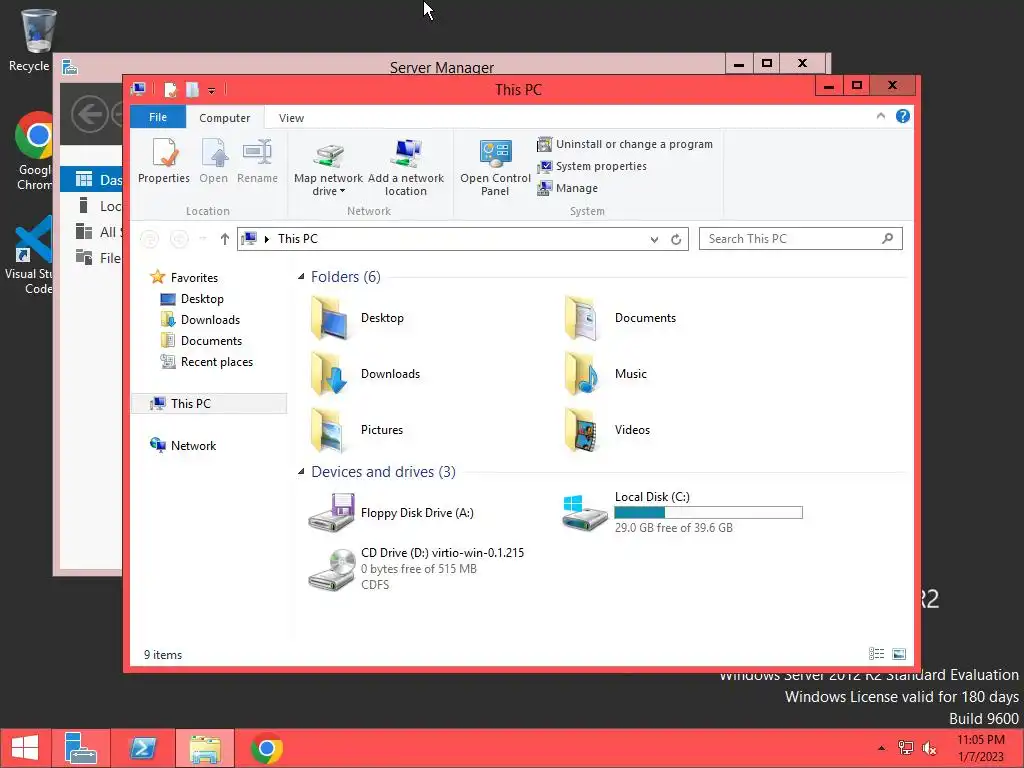Switch to details view layout icon
Screen dimensions: 1024x768
pos(876,654)
